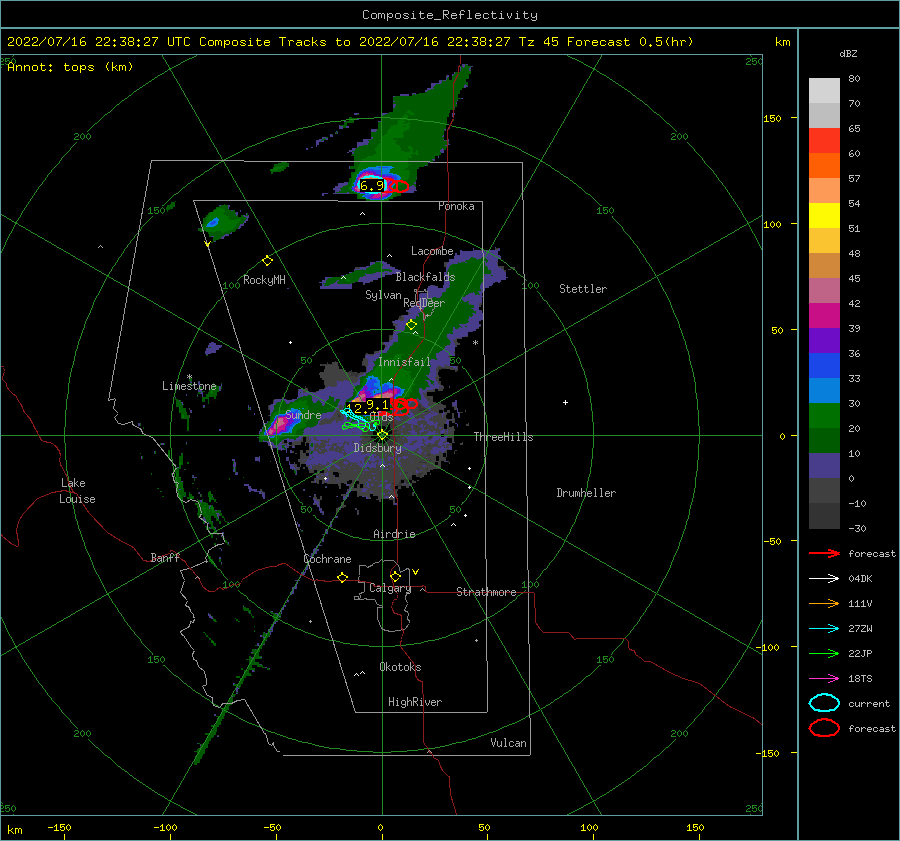Click the Vulcan city label
Image resolution: width=900 pixels, height=841 pixels.
coord(509,743)
